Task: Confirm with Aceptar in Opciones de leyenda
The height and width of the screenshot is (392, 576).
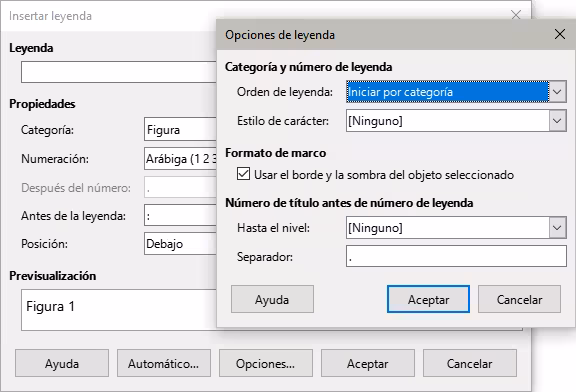Action: [428, 299]
